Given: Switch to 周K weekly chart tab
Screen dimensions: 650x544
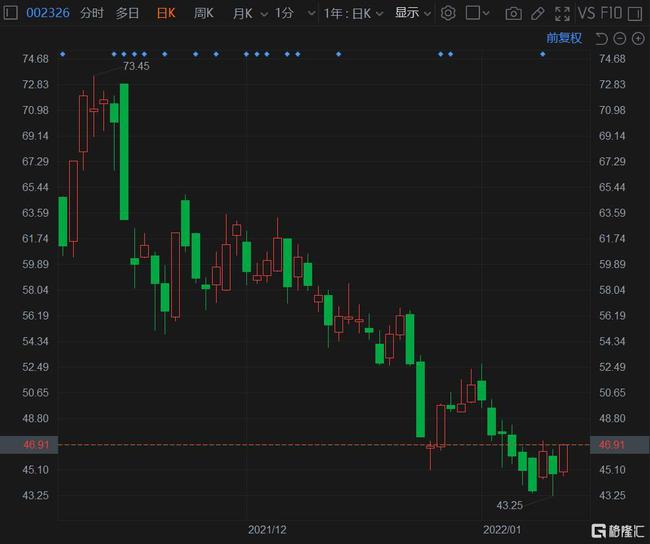Looking at the screenshot, I should [203, 13].
